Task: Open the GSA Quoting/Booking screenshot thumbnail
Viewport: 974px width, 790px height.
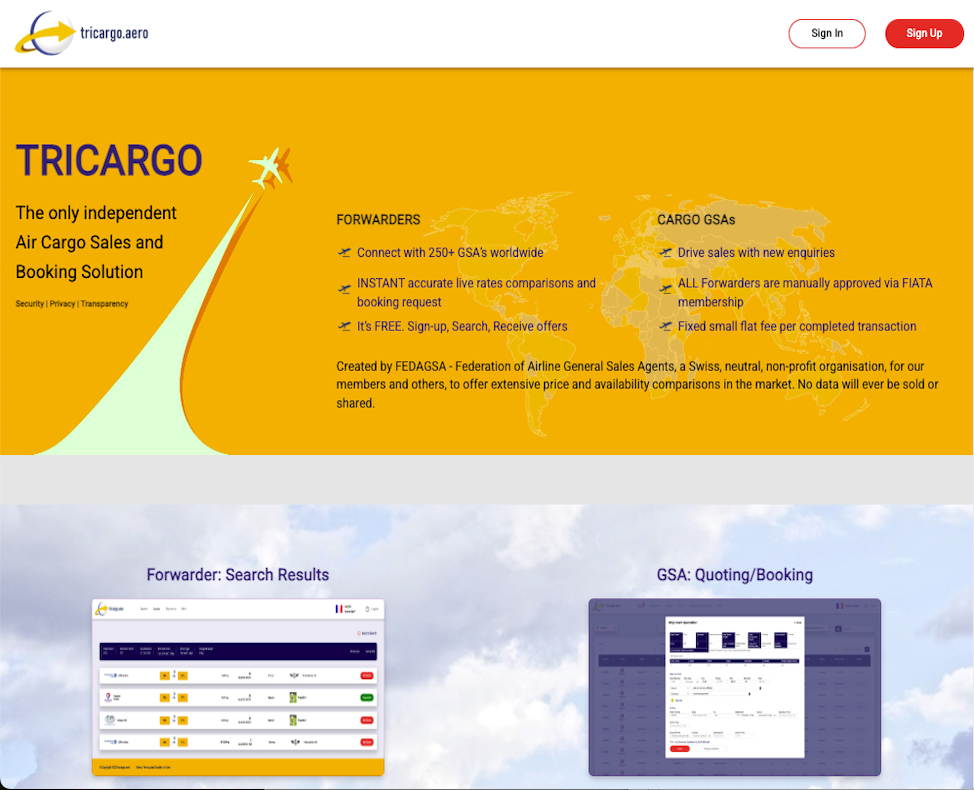Action: [x=735, y=687]
